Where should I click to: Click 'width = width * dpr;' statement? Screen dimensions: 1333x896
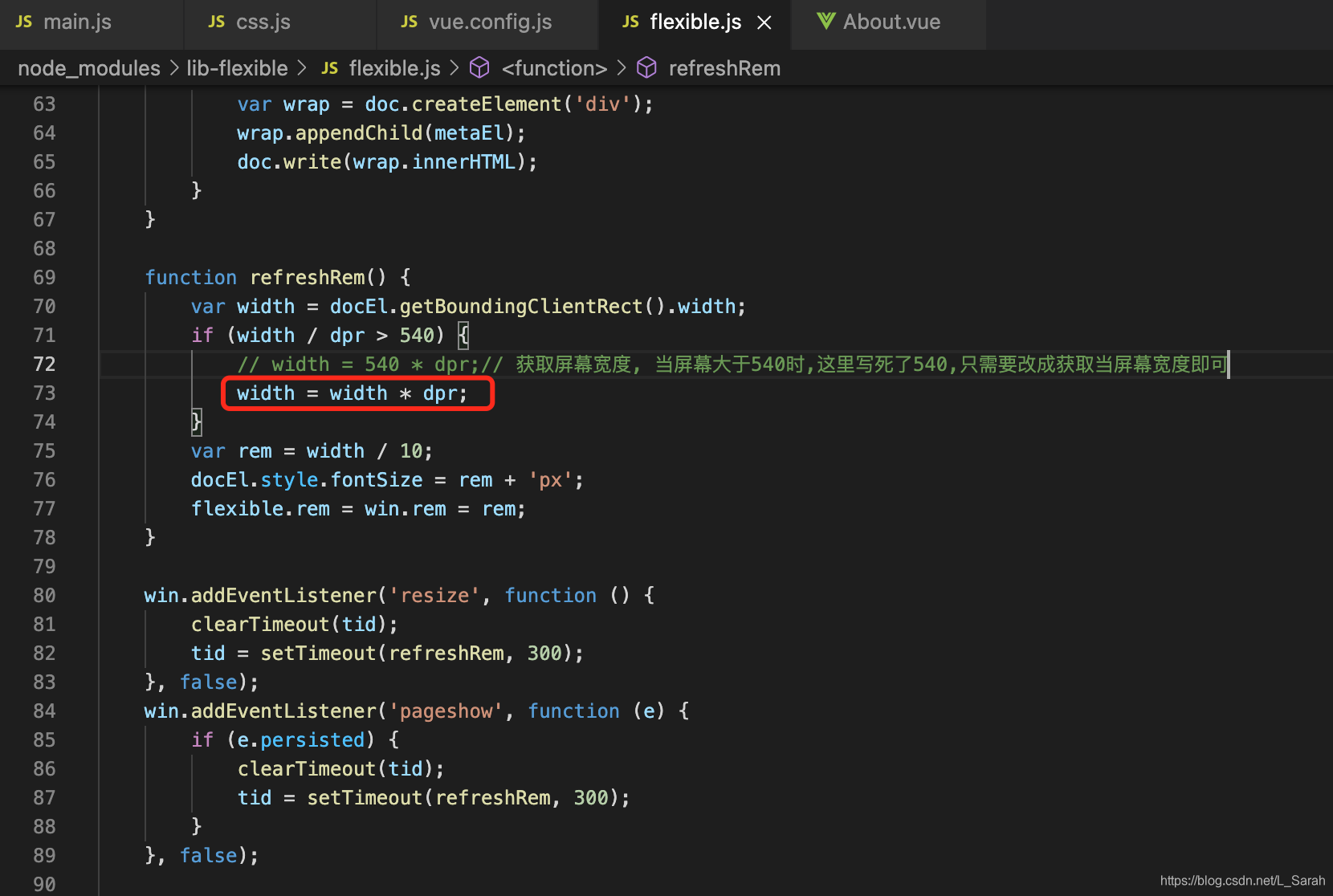(352, 393)
